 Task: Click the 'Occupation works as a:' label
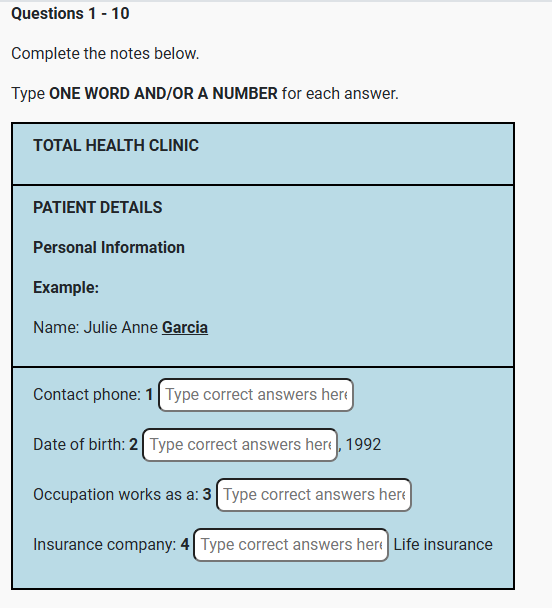point(116,495)
